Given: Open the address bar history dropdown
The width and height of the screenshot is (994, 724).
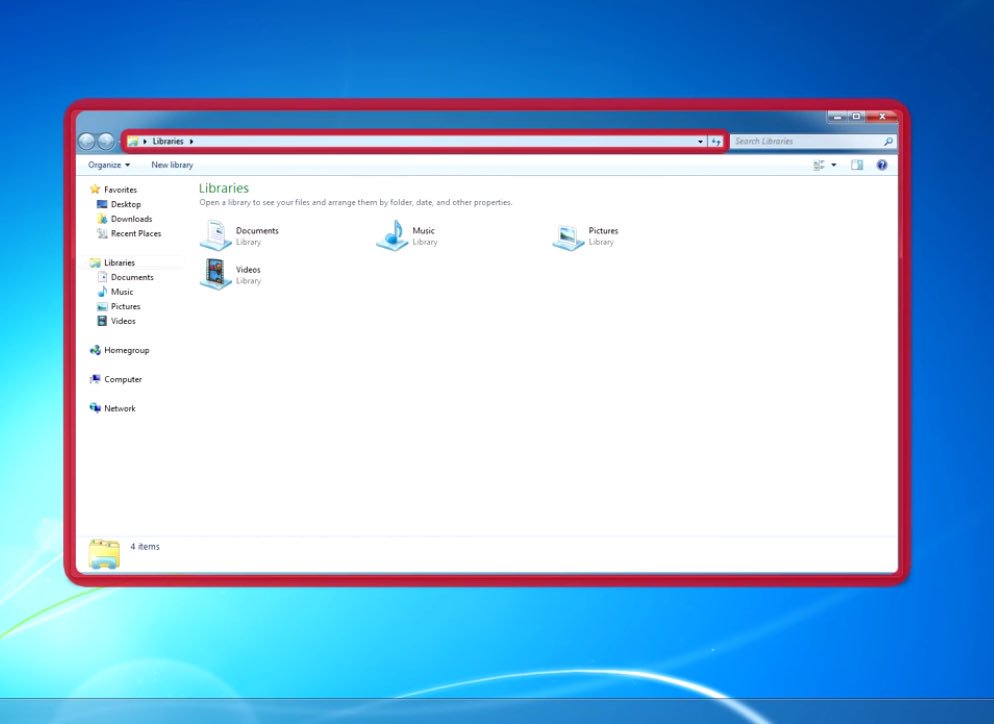Looking at the screenshot, I should (700, 141).
